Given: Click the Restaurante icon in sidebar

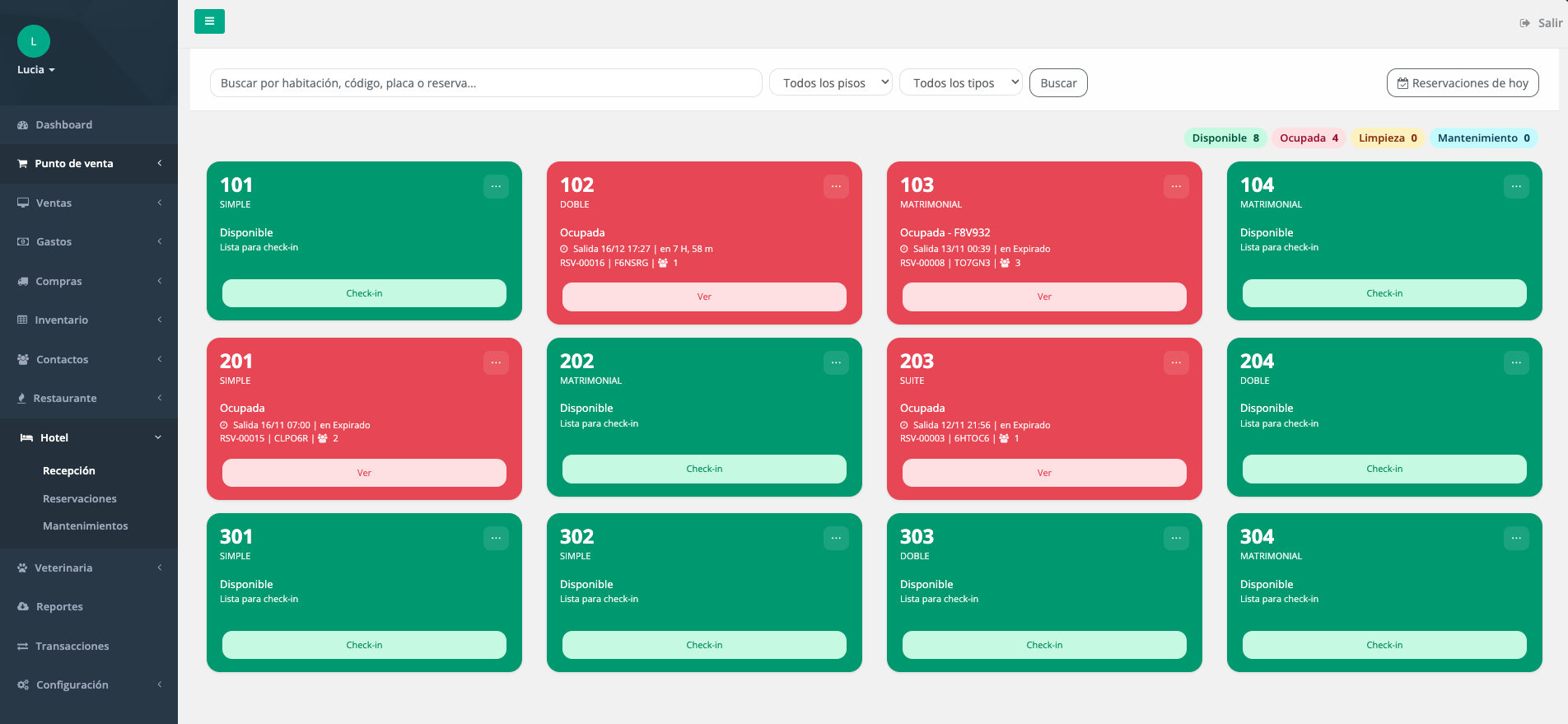Looking at the screenshot, I should (x=22, y=399).
